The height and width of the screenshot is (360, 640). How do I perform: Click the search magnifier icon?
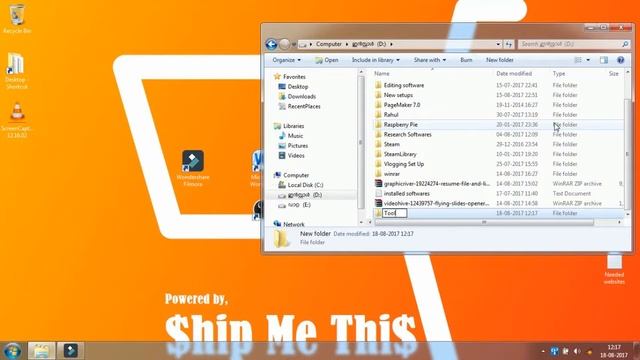pyautogui.click(x=625, y=44)
